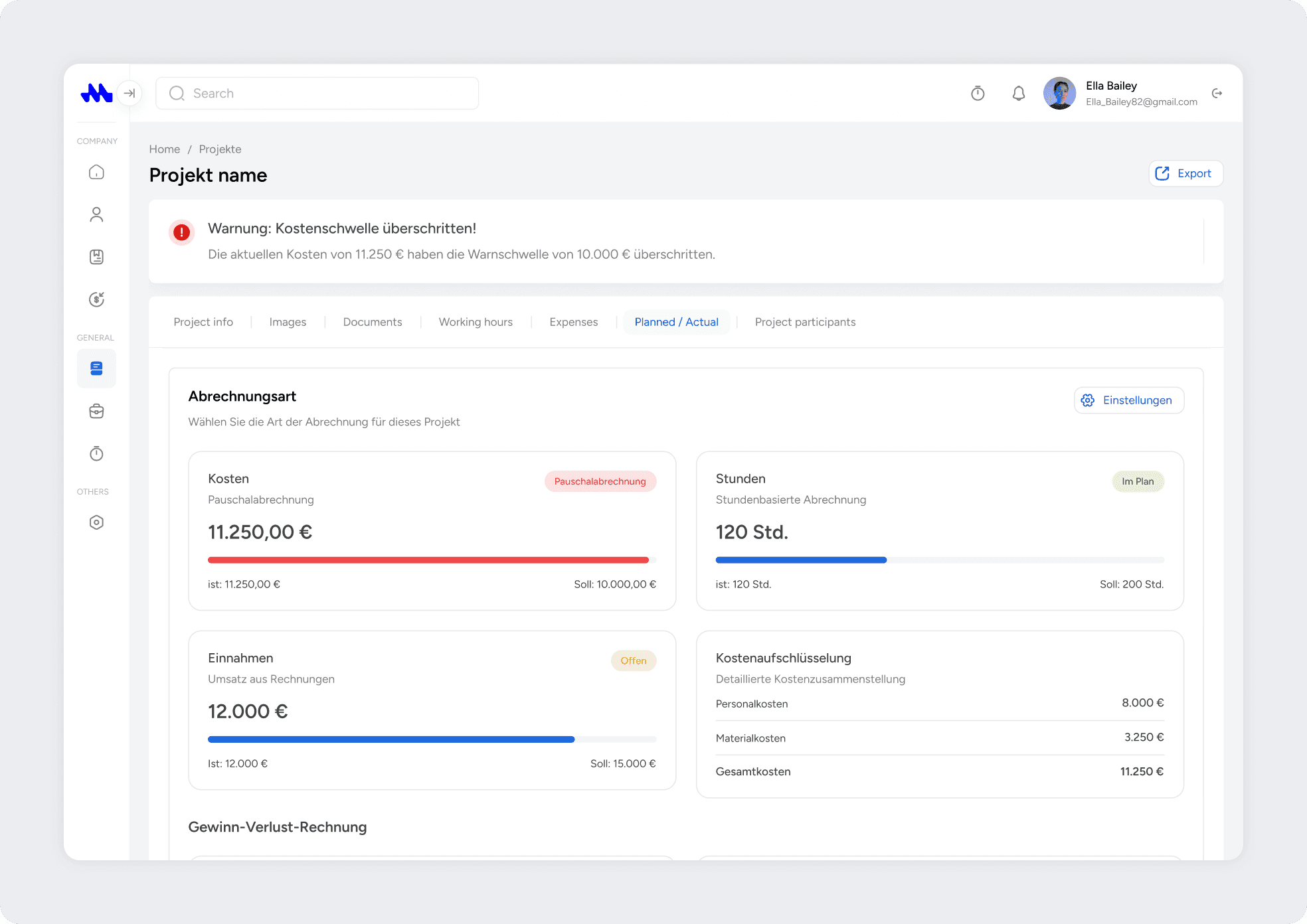Open the stopwatch icon in sidebar
The image size is (1307, 924).
(x=96, y=454)
